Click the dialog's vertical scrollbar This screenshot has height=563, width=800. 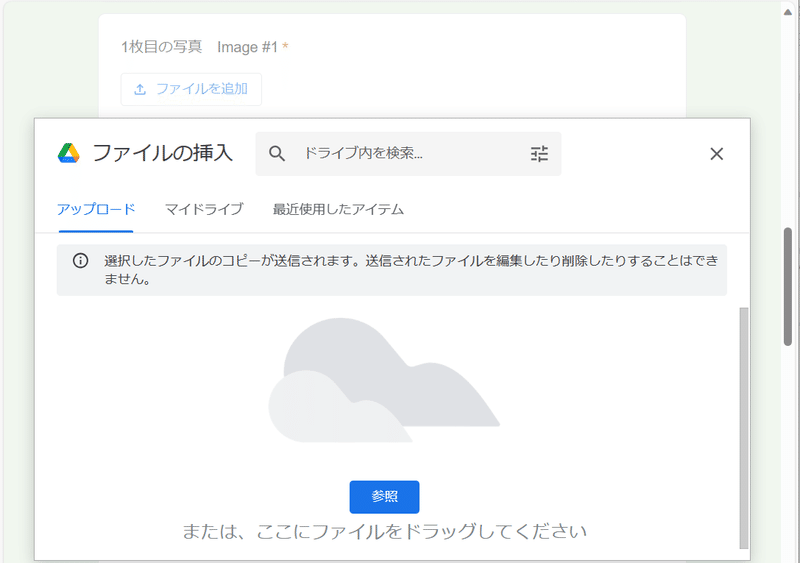[744, 428]
